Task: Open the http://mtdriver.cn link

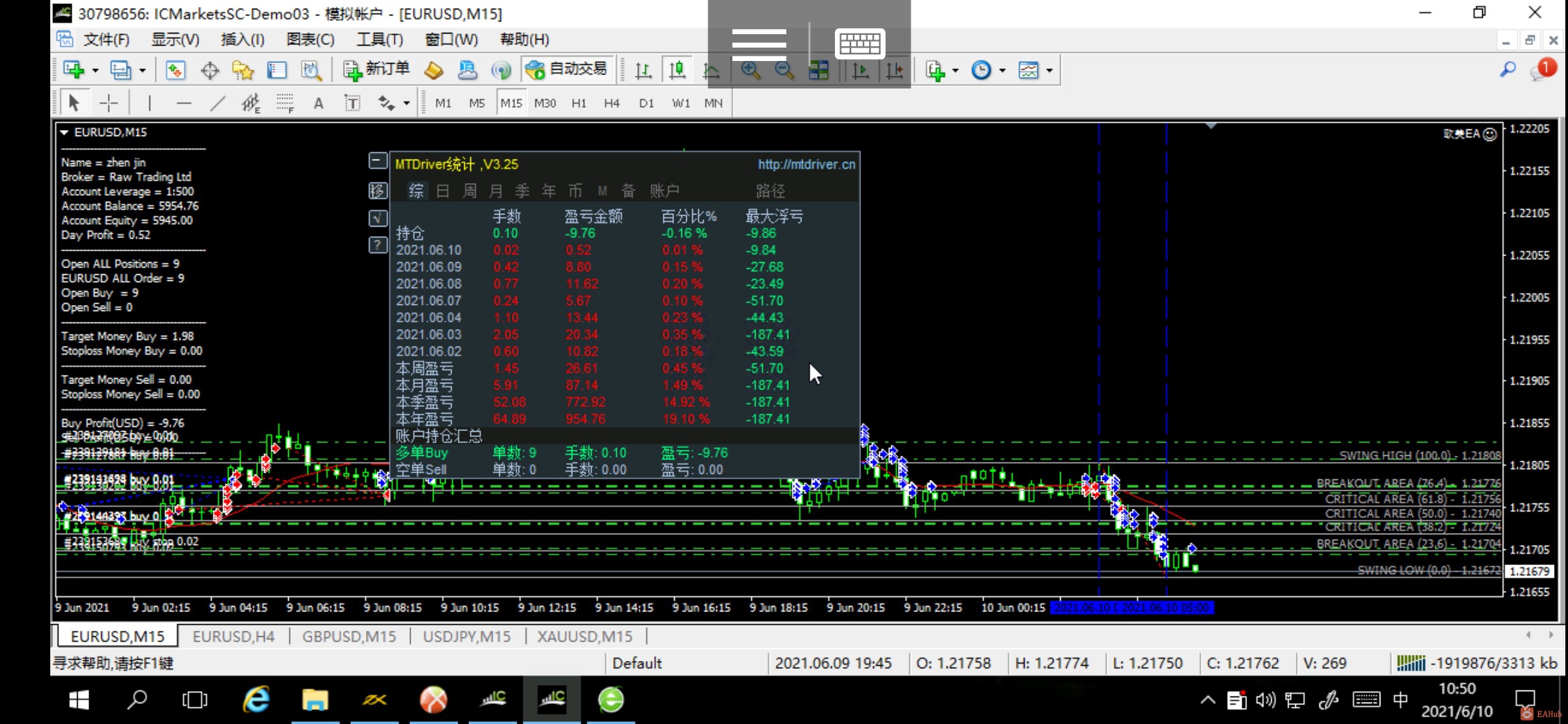Action: coord(806,164)
